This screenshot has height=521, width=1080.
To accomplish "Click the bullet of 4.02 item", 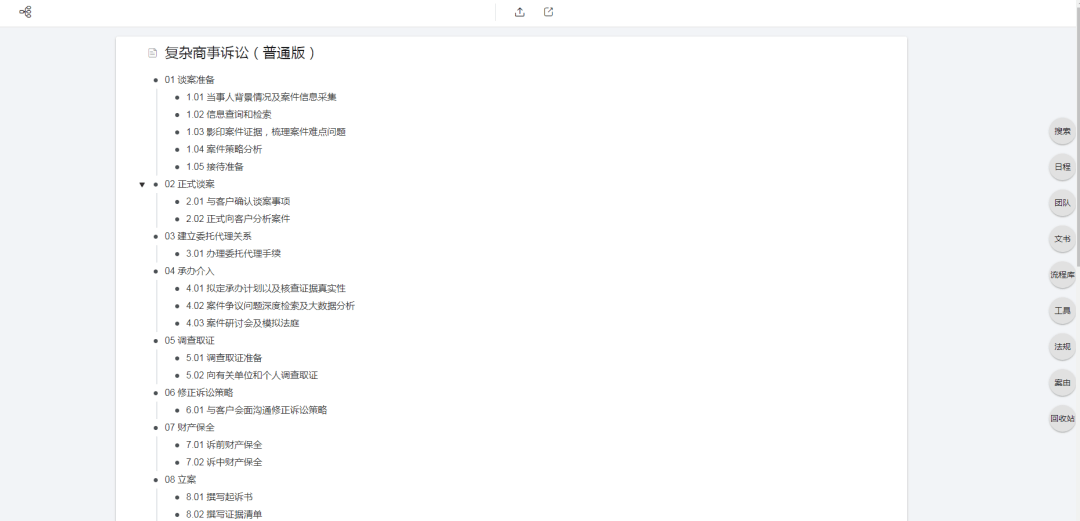I will 178,305.
